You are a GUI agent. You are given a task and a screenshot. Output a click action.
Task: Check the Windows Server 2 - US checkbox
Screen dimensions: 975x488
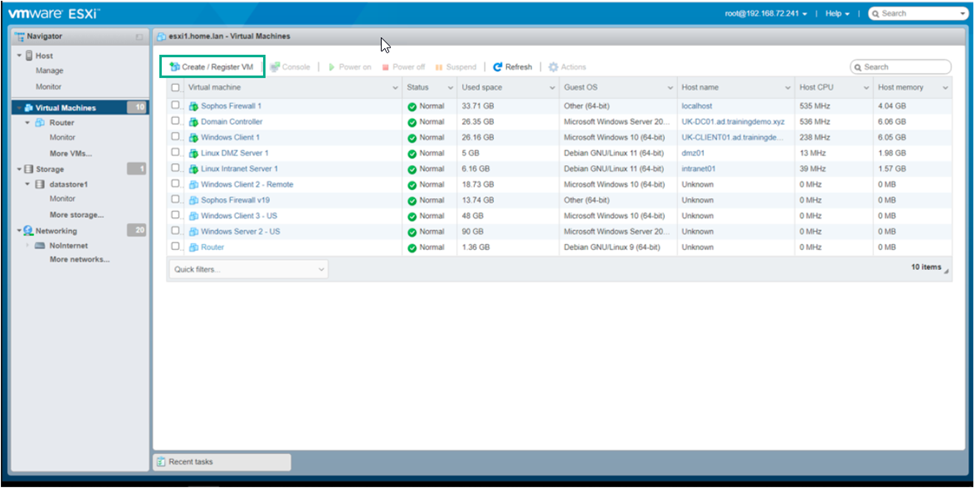(x=175, y=231)
